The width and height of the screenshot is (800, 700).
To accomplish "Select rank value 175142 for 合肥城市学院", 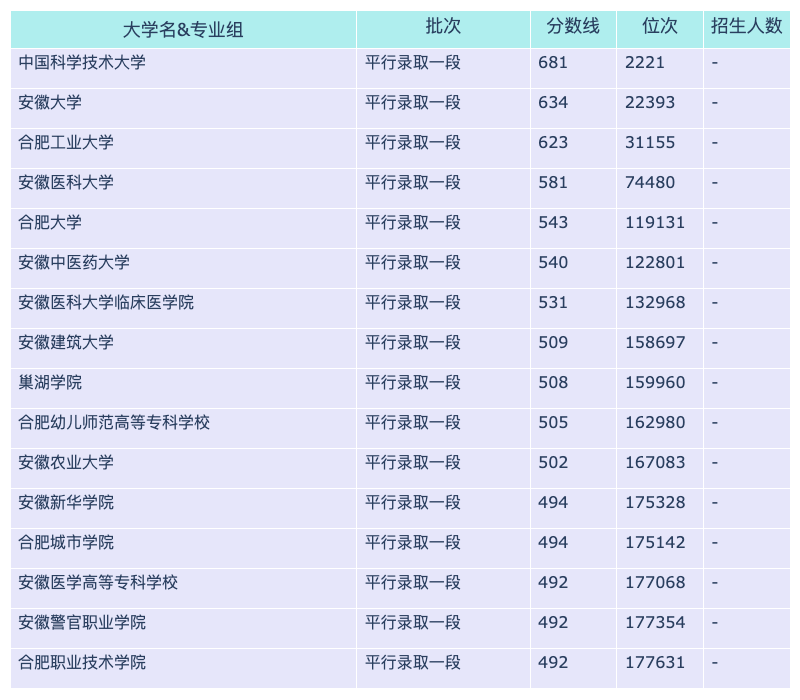I will coord(655,542).
